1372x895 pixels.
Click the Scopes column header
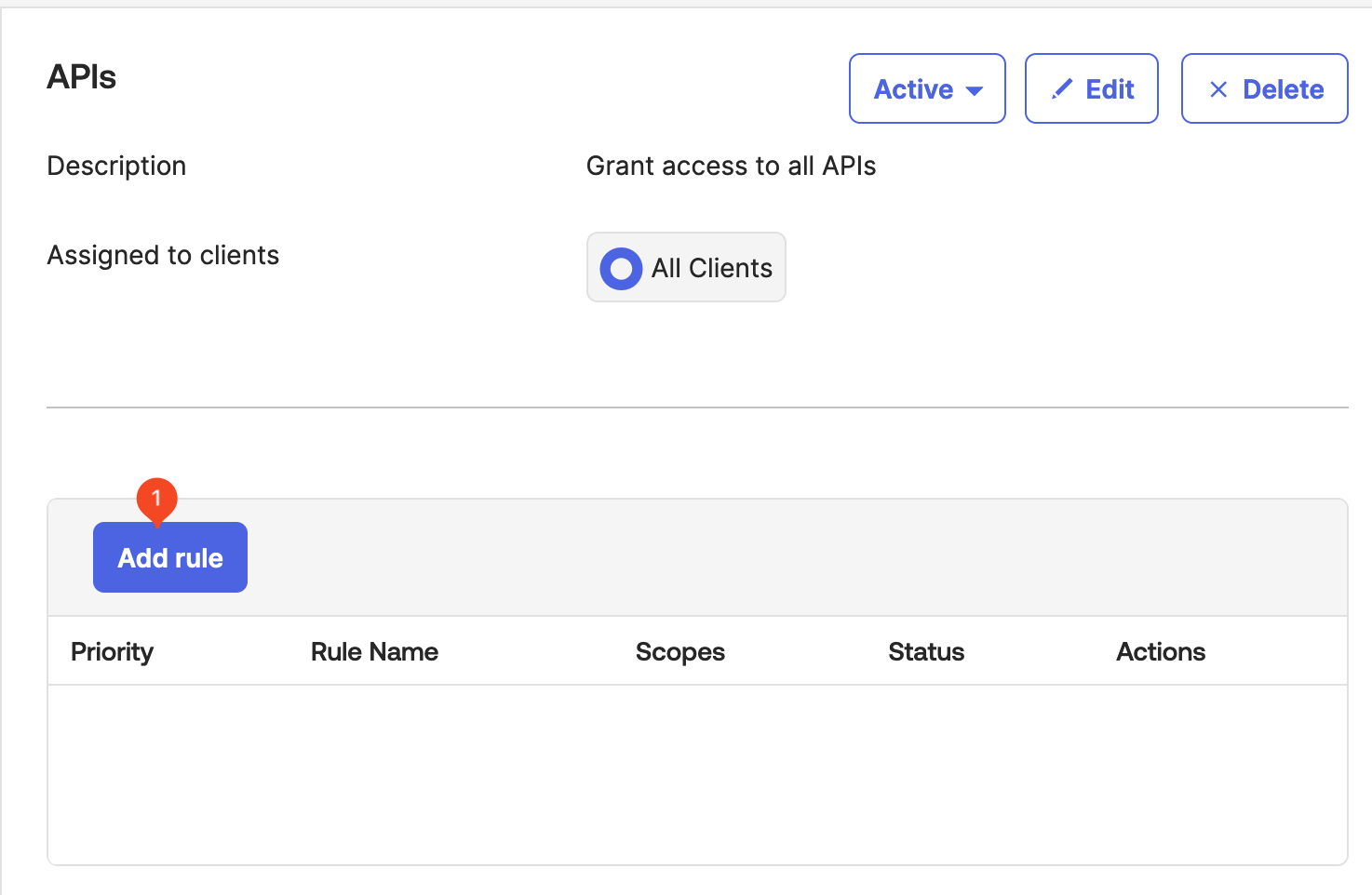click(x=679, y=652)
